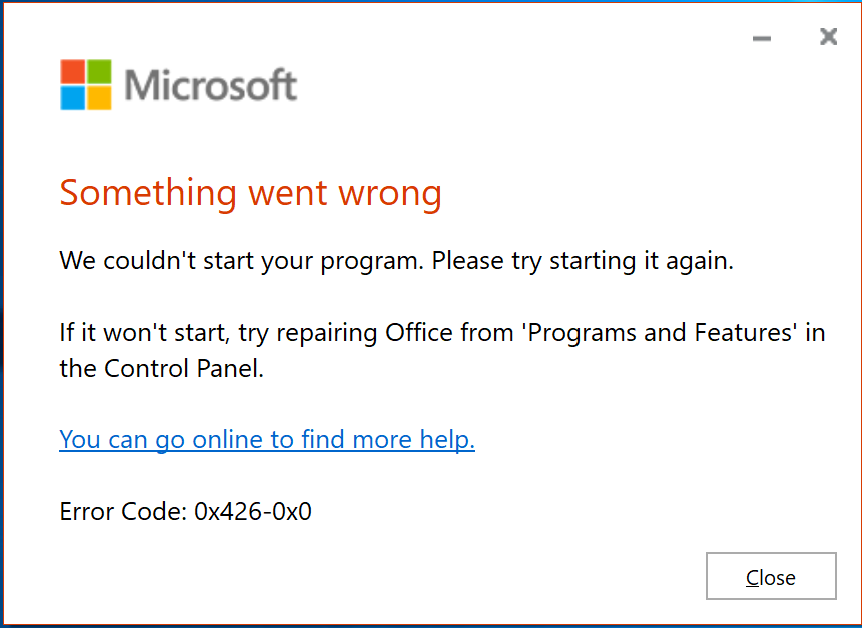Click the red square of the Microsoft logo

pyautogui.click(x=73, y=71)
